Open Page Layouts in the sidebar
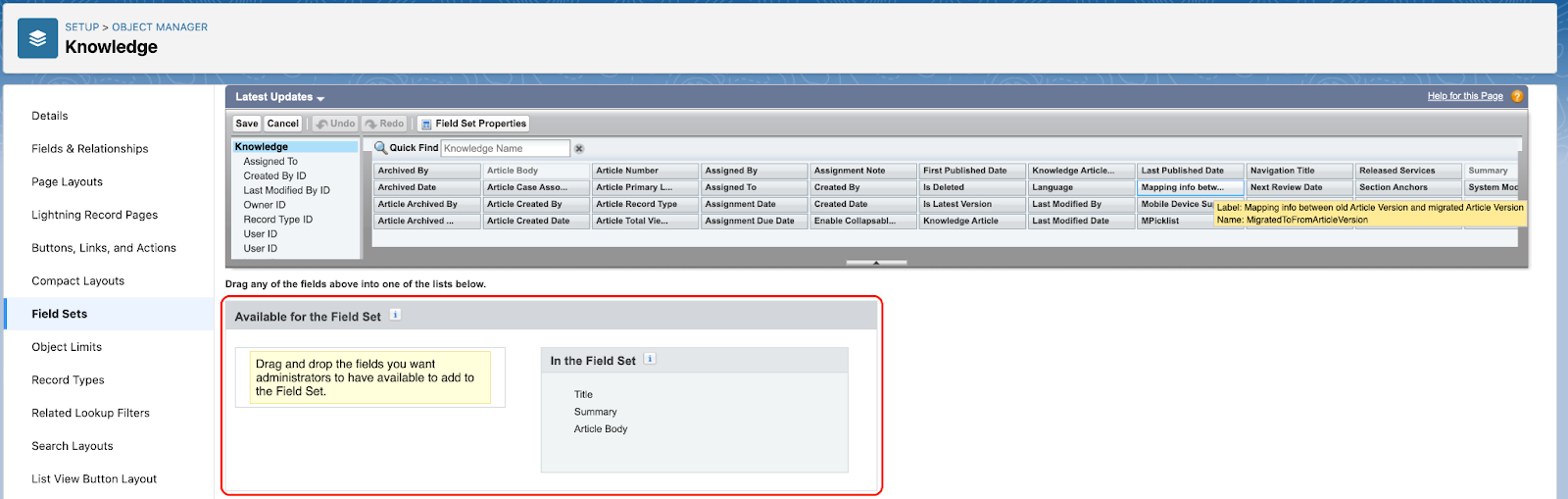The height and width of the screenshot is (499, 1568). [x=67, y=182]
